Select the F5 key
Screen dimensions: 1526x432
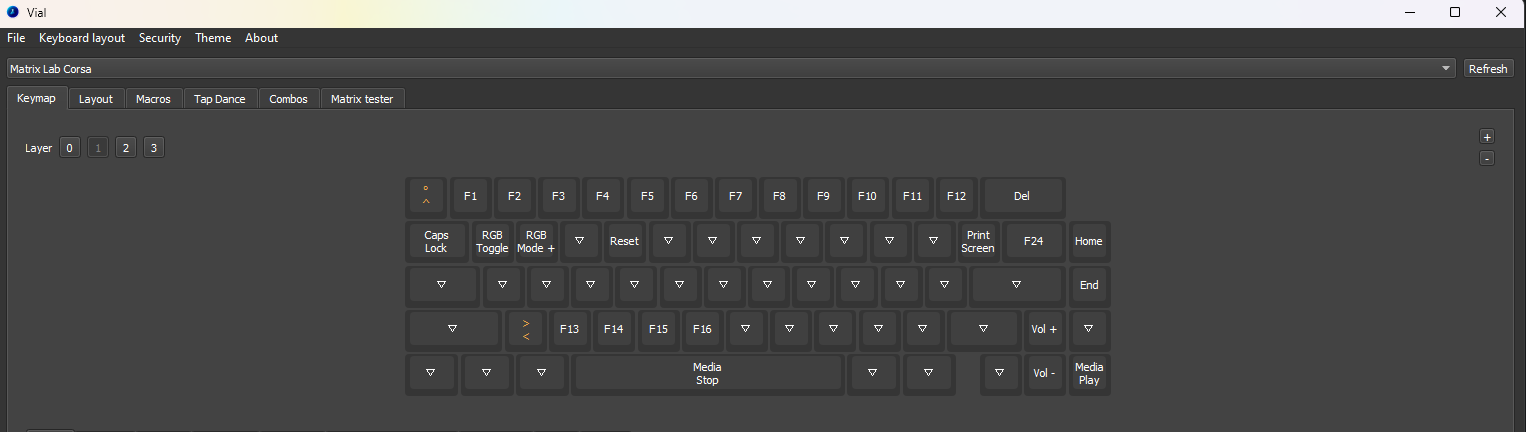647,196
